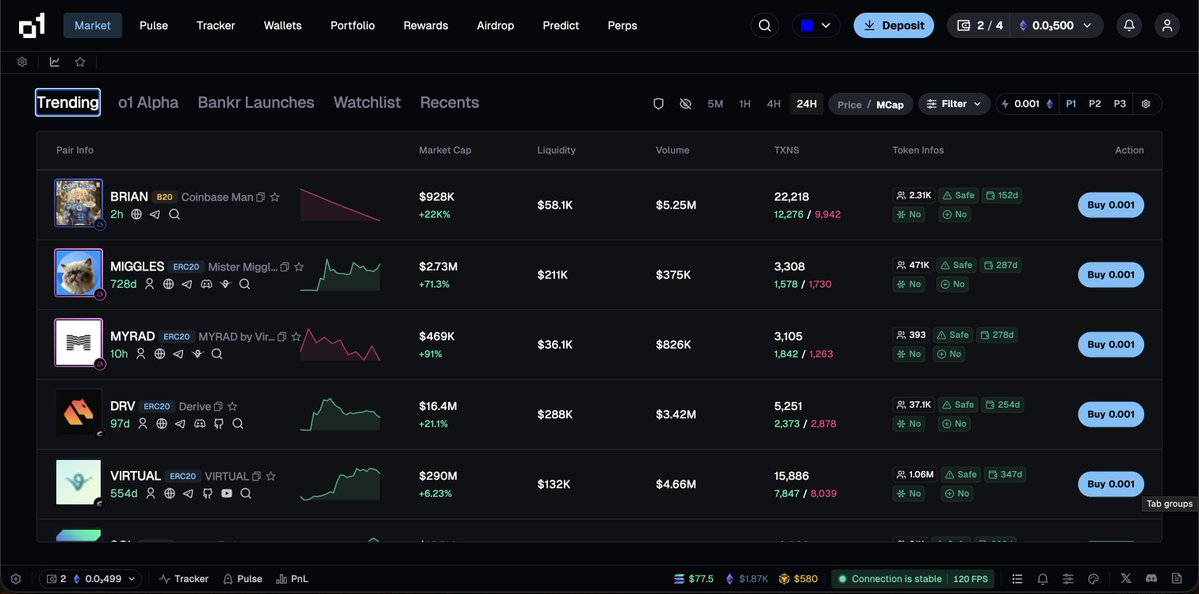Select the 1H timeframe
This screenshot has width=1199, height=594.
[745, 104]
